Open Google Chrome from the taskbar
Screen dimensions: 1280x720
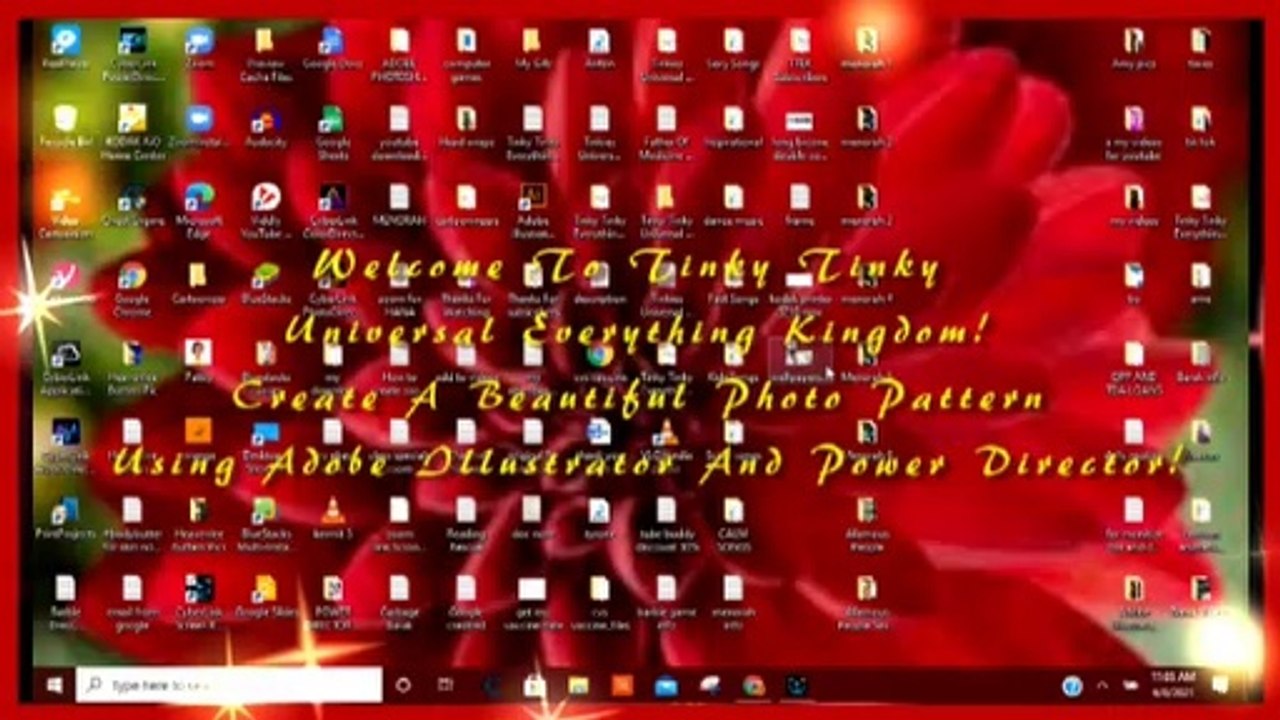point(754,685)
